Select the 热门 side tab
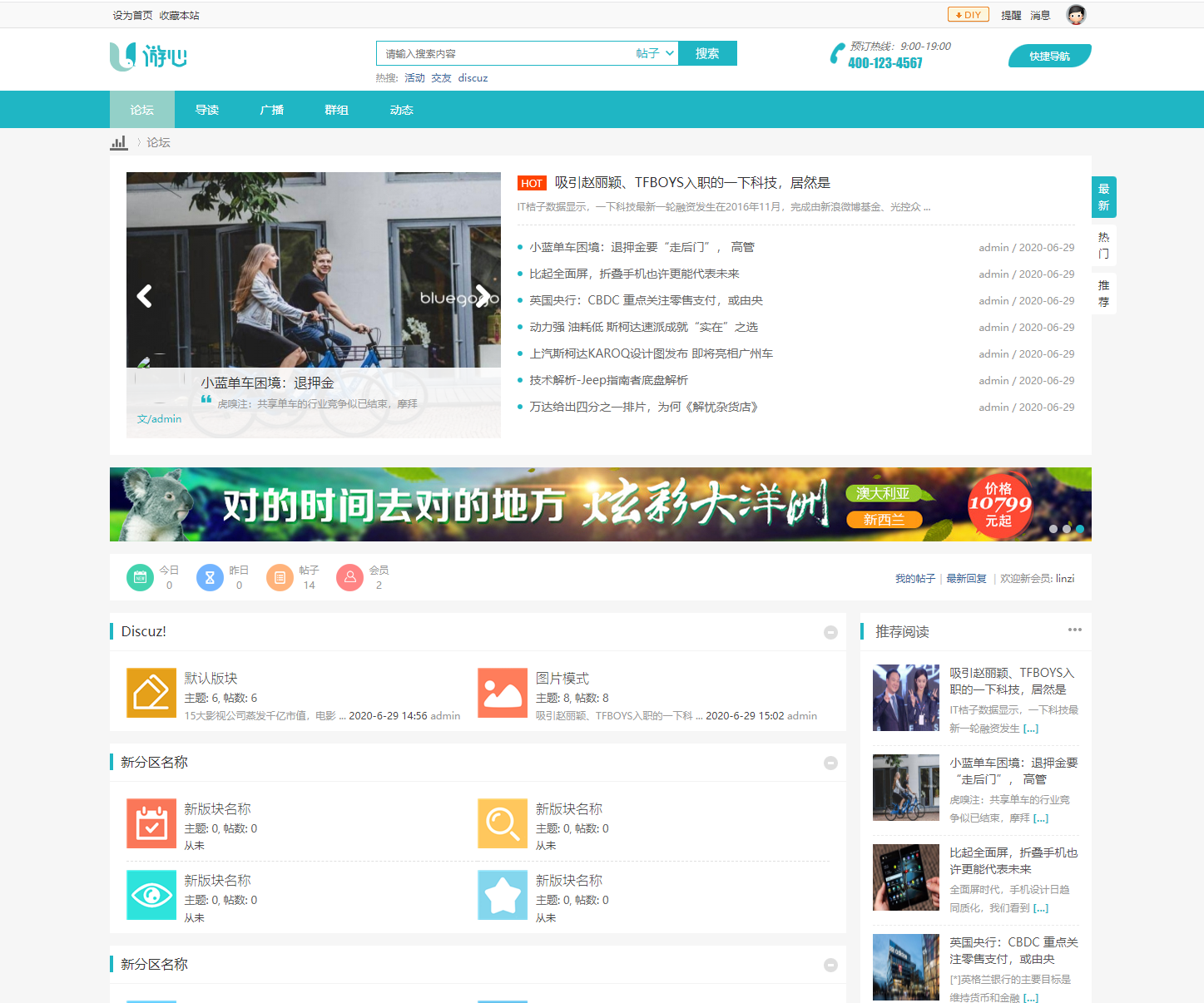The width and height of the screenshot is (1204, 1003). click(1103, 245)
